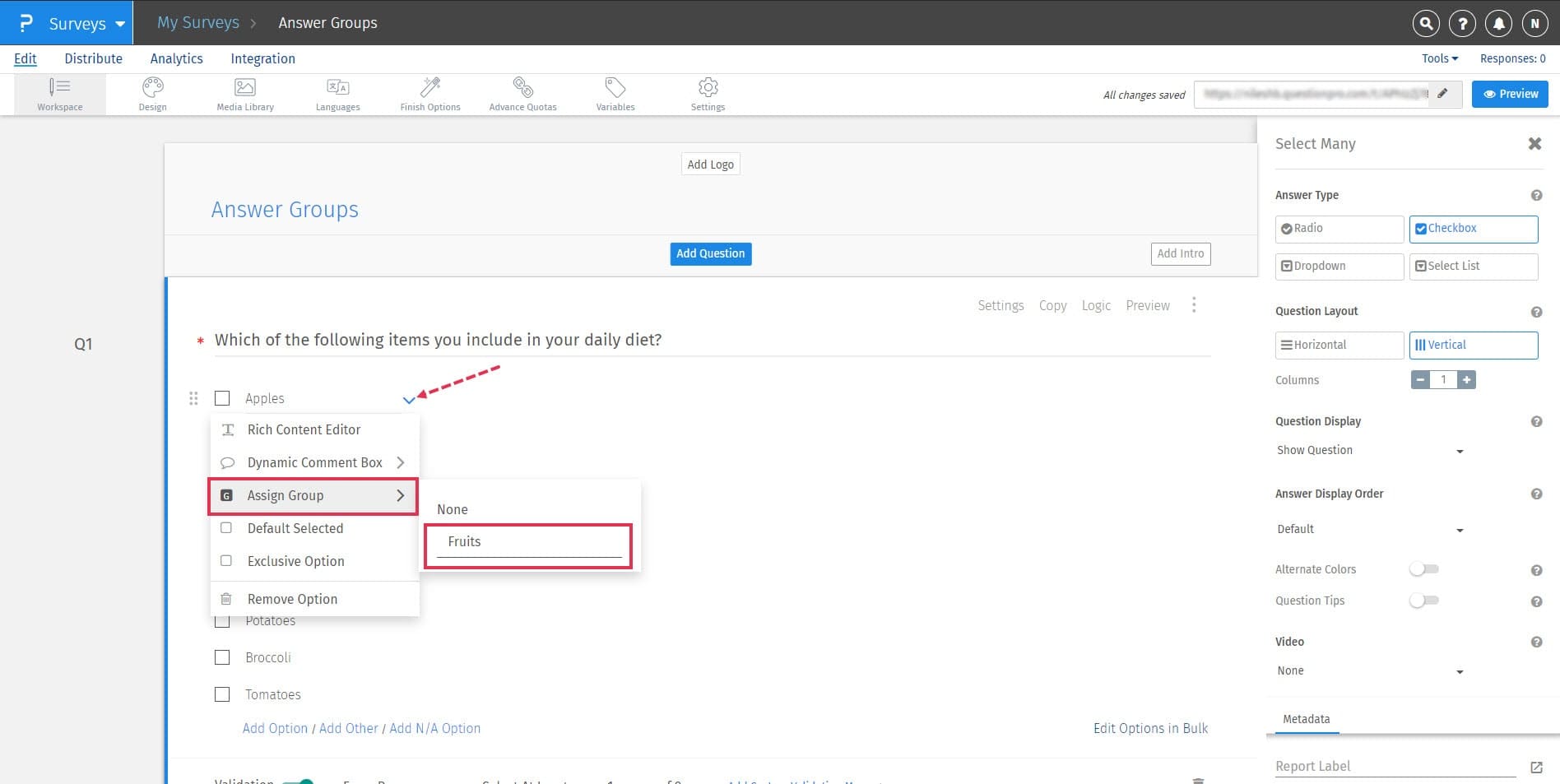Toggle the Question Tips switch

click(1424, 601)
